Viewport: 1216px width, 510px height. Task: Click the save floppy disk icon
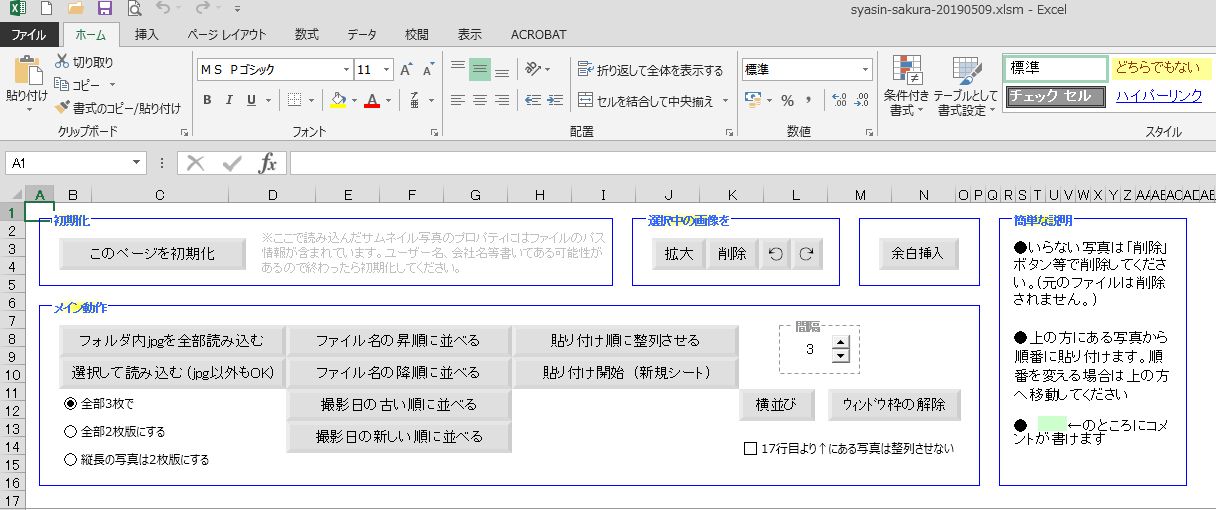(x=104, y=10)
